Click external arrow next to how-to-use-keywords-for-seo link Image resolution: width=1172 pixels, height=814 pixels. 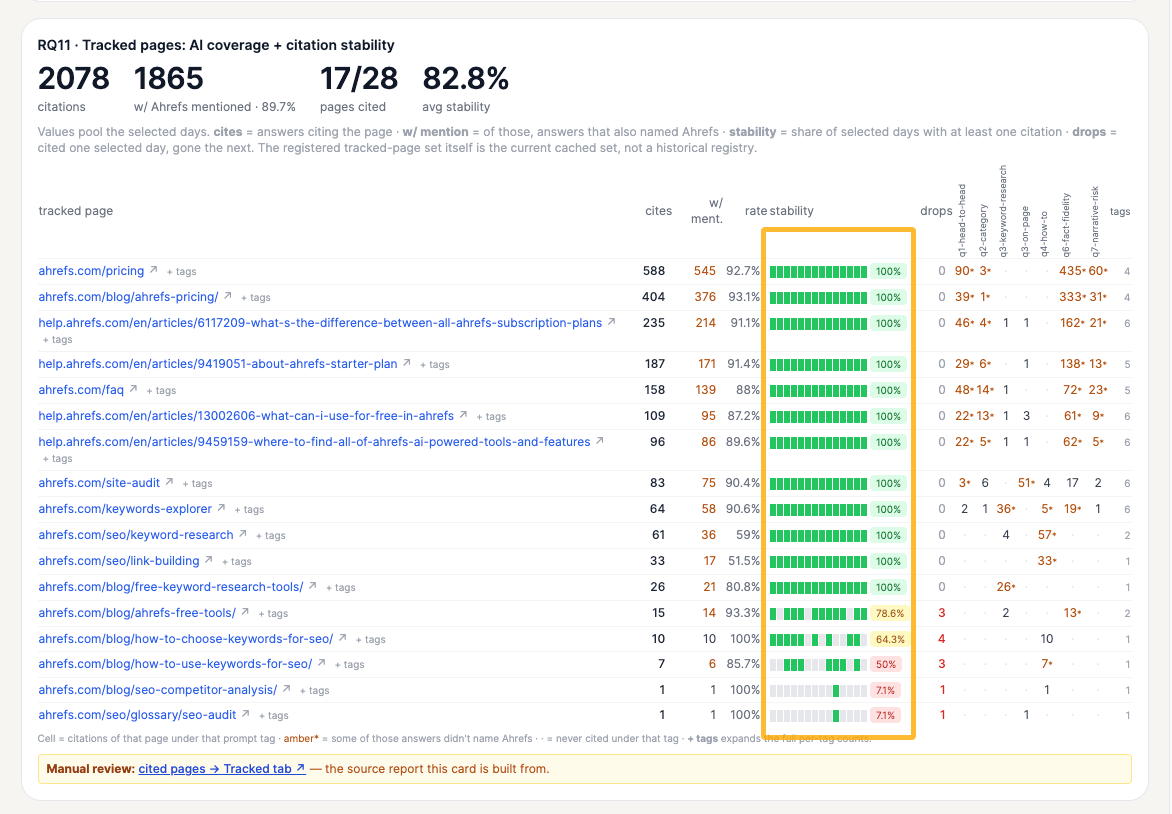321,663
